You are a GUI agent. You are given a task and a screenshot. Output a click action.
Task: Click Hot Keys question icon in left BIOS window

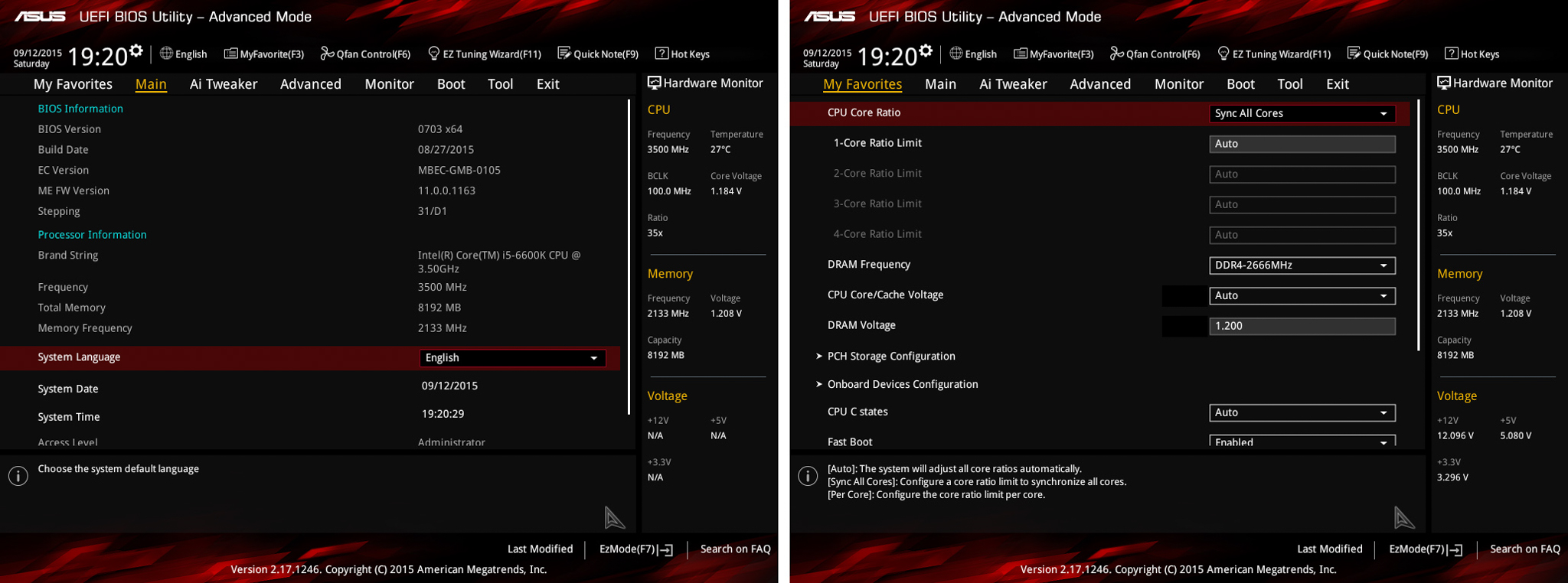click(661, 54)
